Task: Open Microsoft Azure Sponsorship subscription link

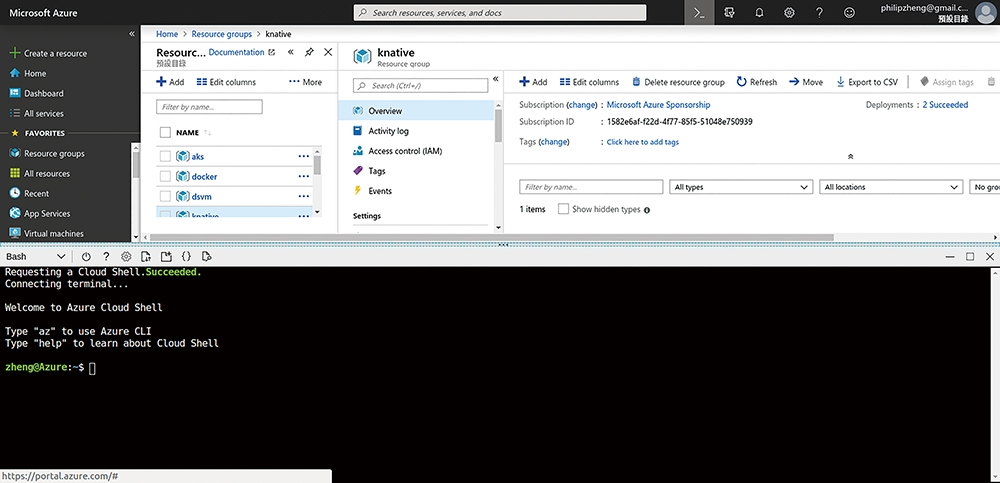Action: coord(658,105)
